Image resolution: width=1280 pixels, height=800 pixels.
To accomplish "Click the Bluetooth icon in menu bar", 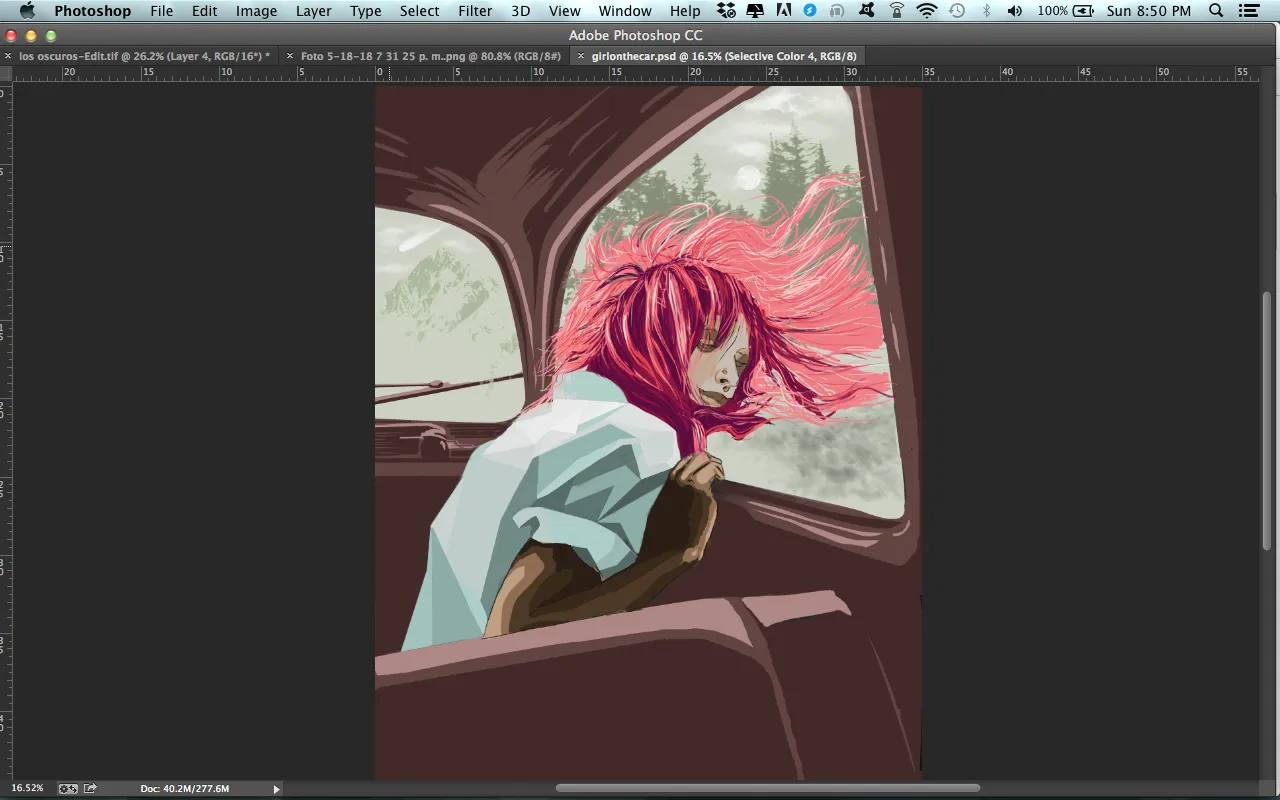I will click(986, 11).
